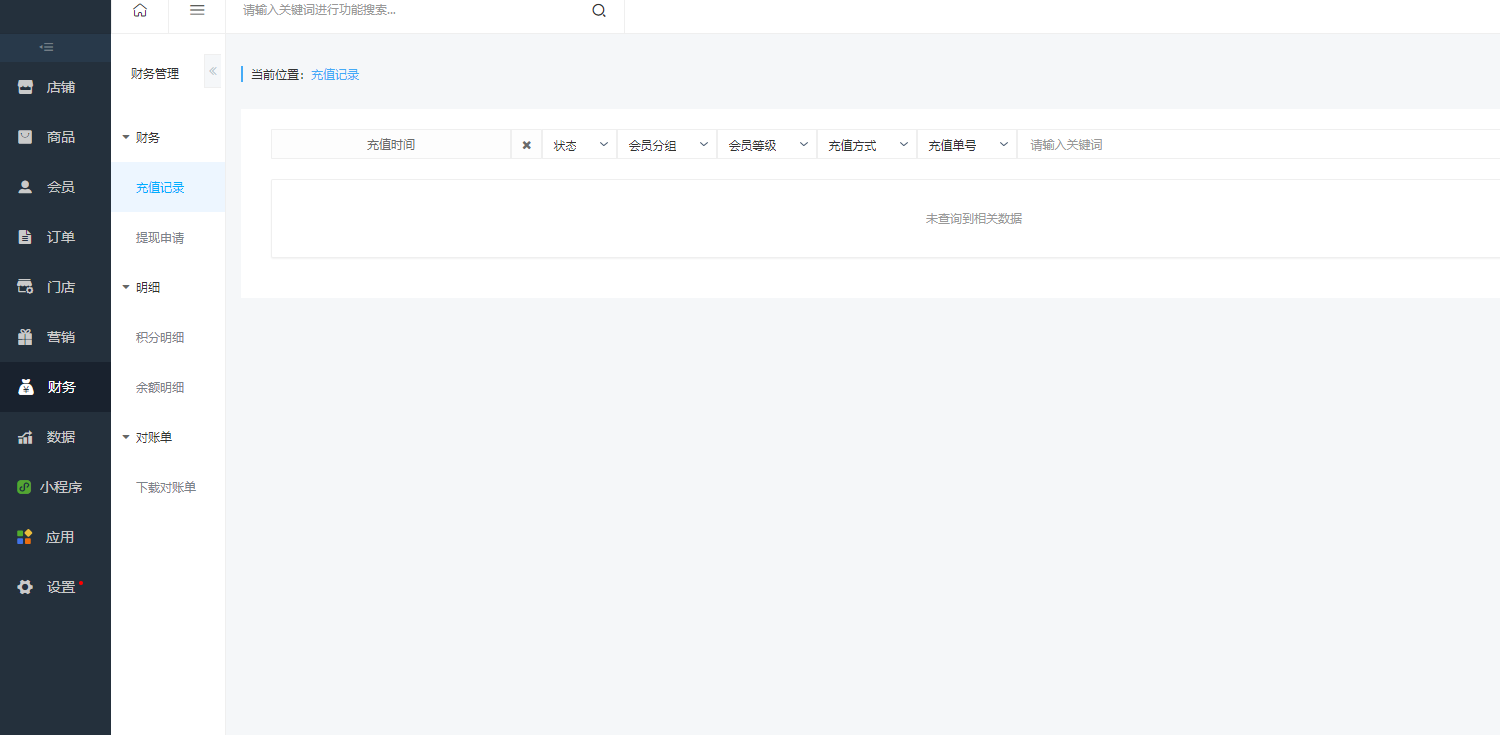Screen dimensions: 1500x735
Task: Click the magnifier search icon
Action: (599, 11)
